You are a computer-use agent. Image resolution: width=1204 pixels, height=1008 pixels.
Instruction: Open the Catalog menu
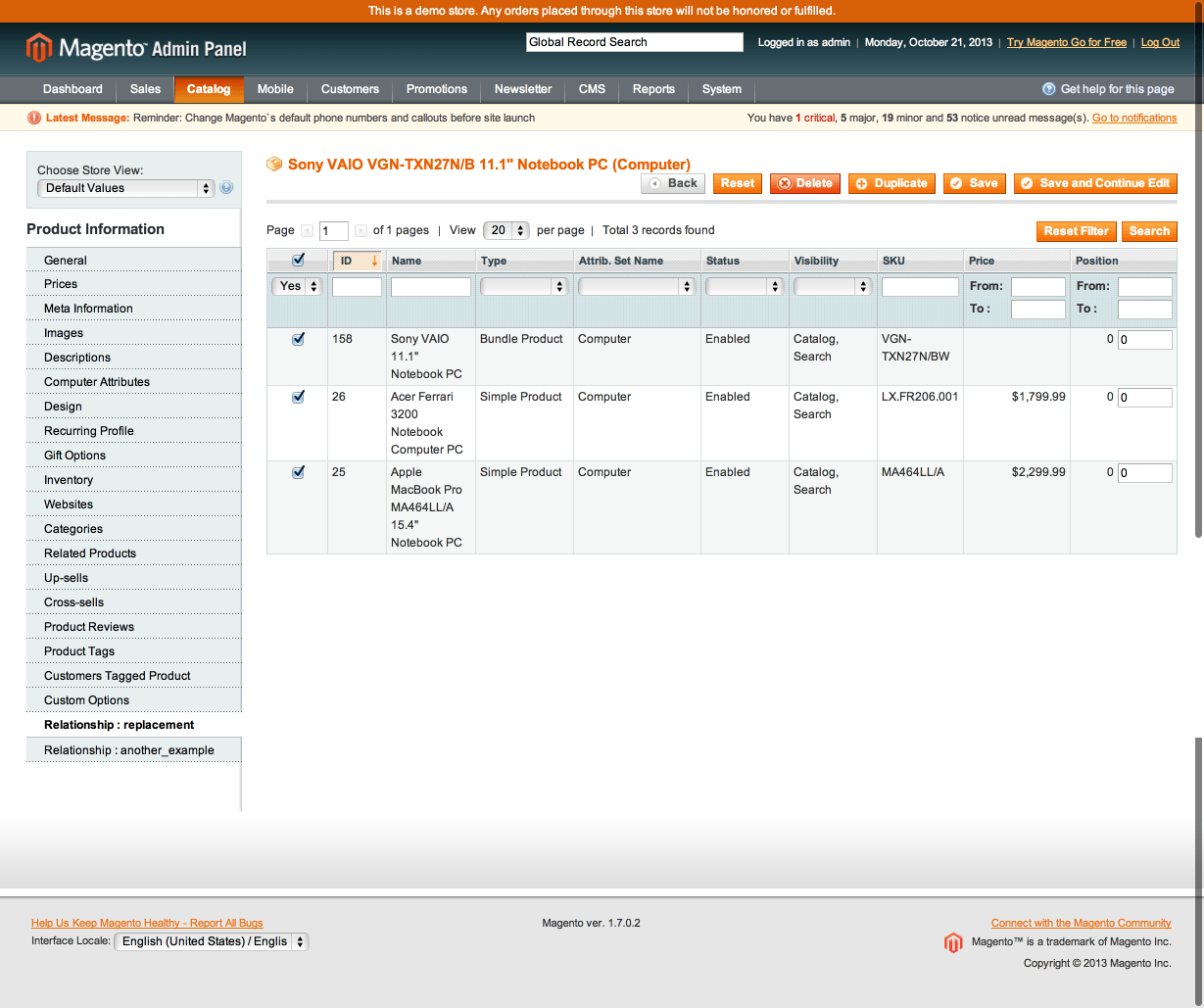tap(209, 89)
